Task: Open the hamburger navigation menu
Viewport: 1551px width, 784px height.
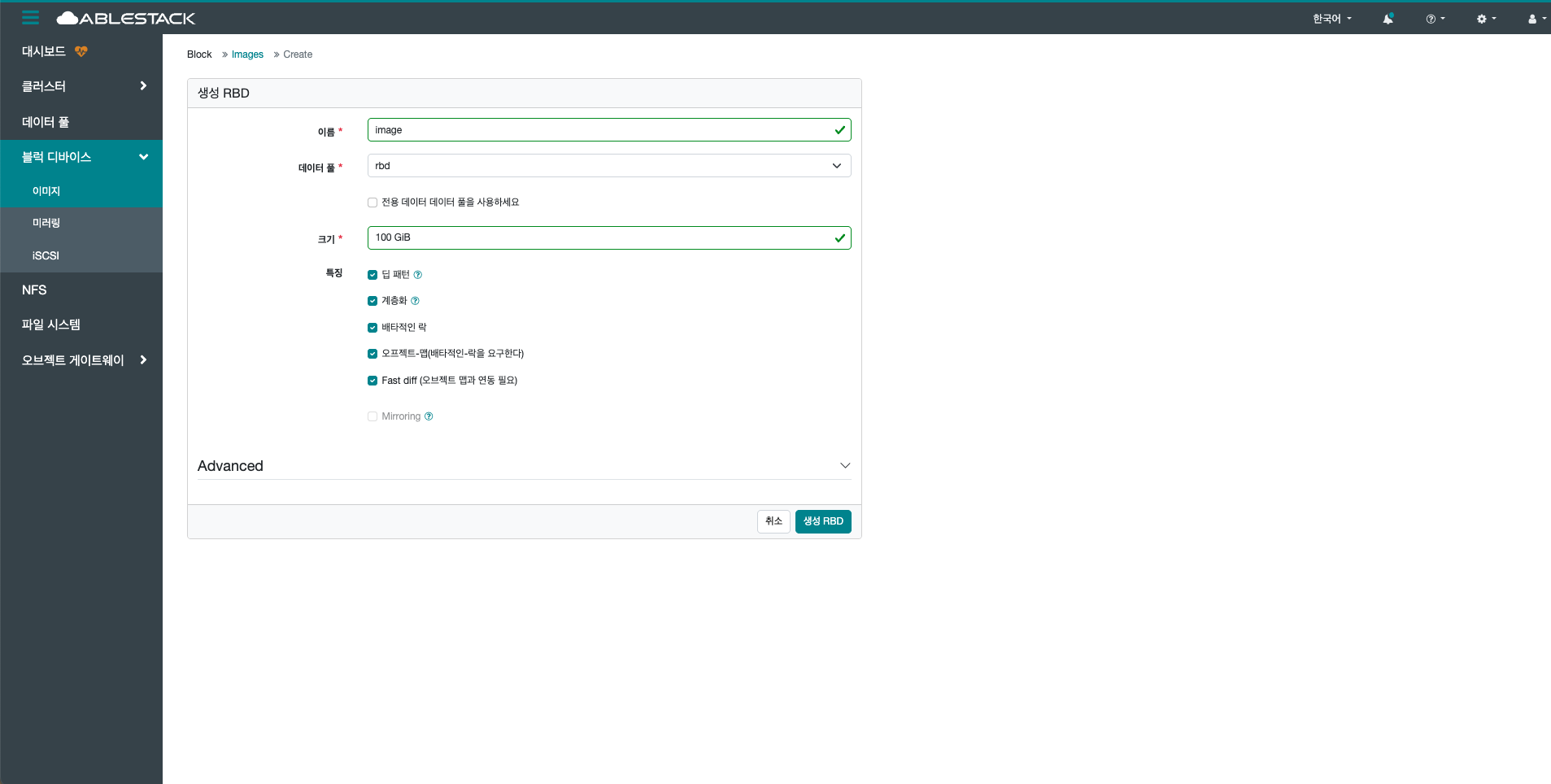Action: [30, 17]
